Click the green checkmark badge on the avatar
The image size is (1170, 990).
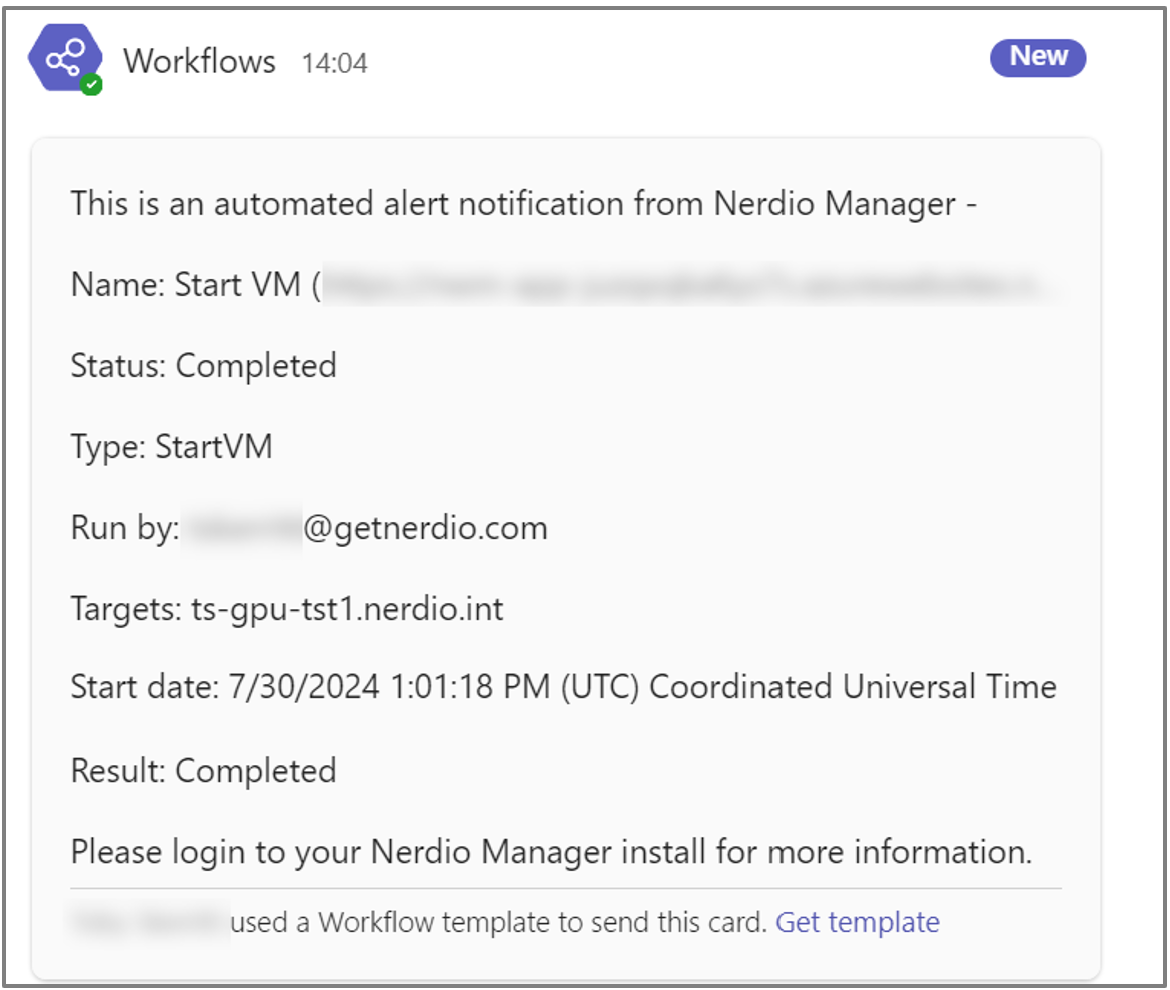92,85
